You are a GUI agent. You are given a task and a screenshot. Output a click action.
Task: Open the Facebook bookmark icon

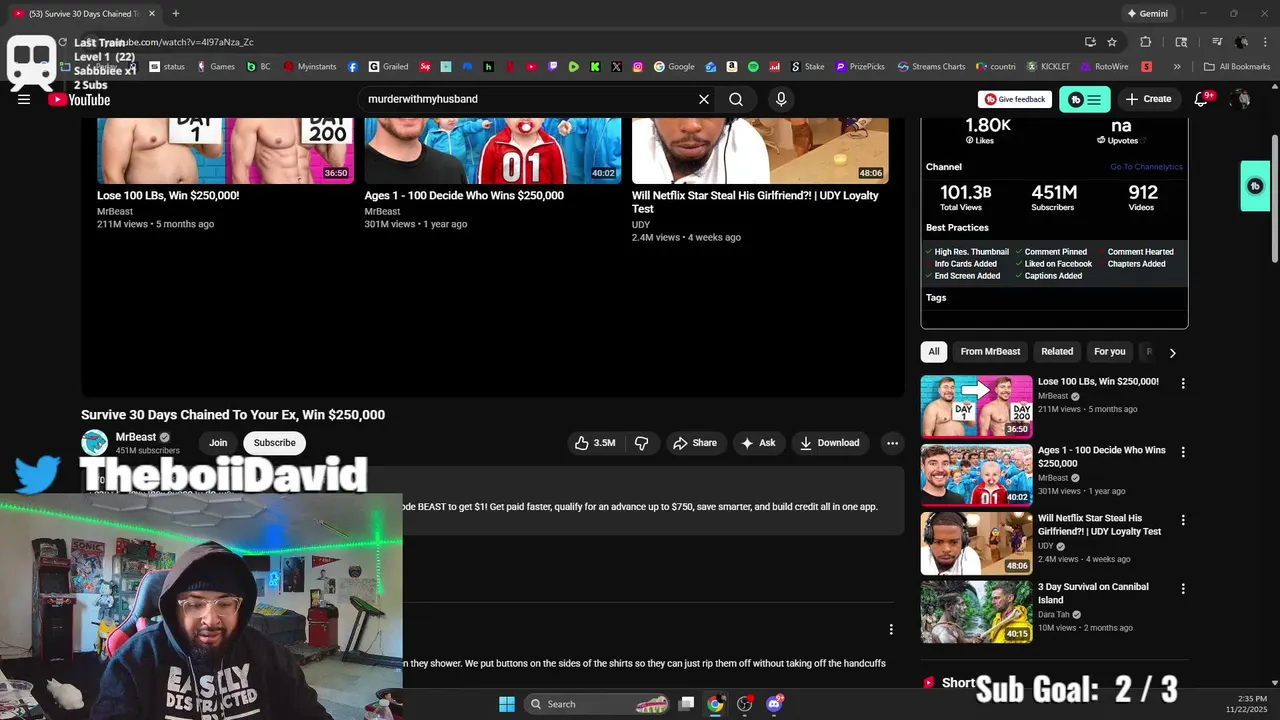353,67
